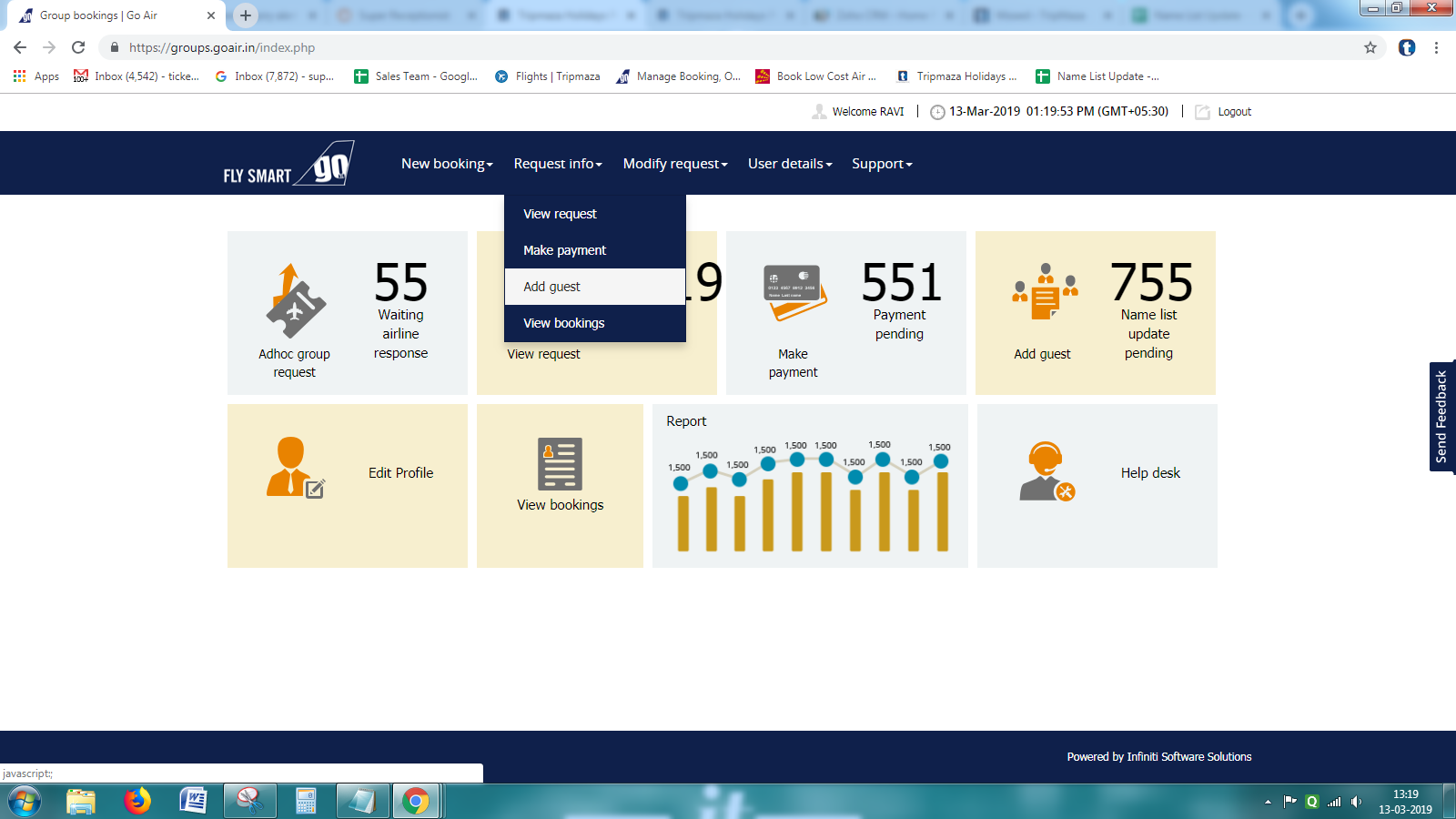Open the Sales Team Google Sheets bookmark
1456x819 pixels.
point(417,76)
